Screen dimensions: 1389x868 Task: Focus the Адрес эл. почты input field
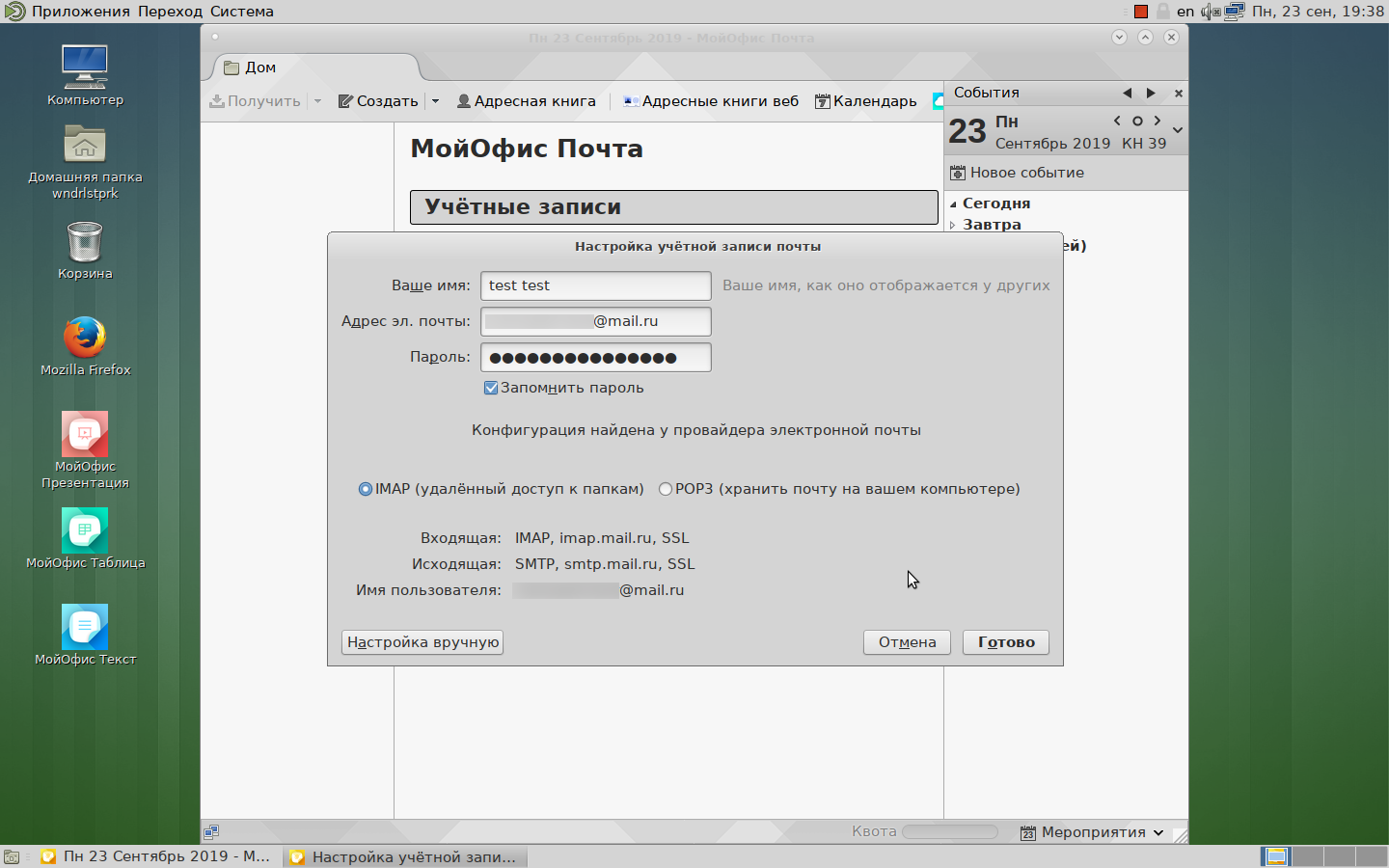pyautogui.click(x=596, y=321)
